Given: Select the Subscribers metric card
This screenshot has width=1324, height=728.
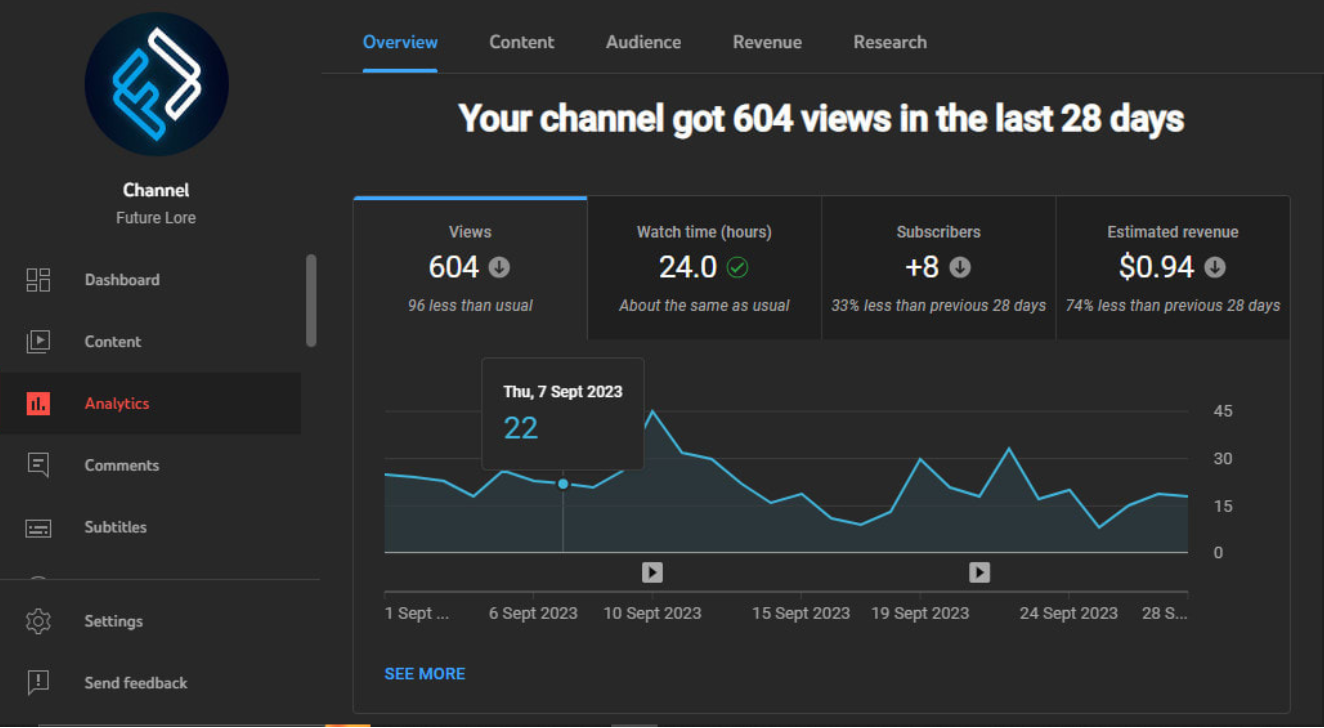Looking at the screenshot, I should 938,268.
